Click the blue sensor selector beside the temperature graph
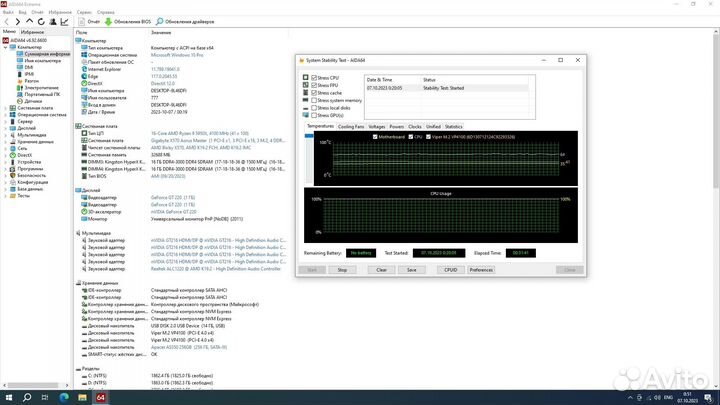The image size is (720, 405). coord(309,136)
